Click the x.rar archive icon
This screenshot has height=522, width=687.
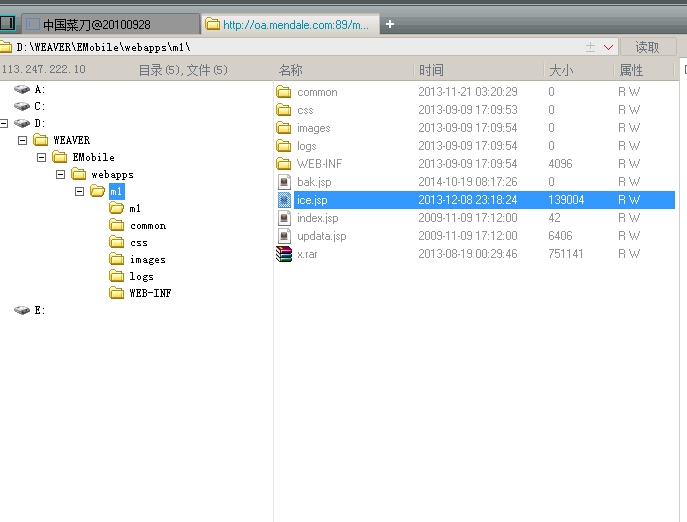[284, 254]
